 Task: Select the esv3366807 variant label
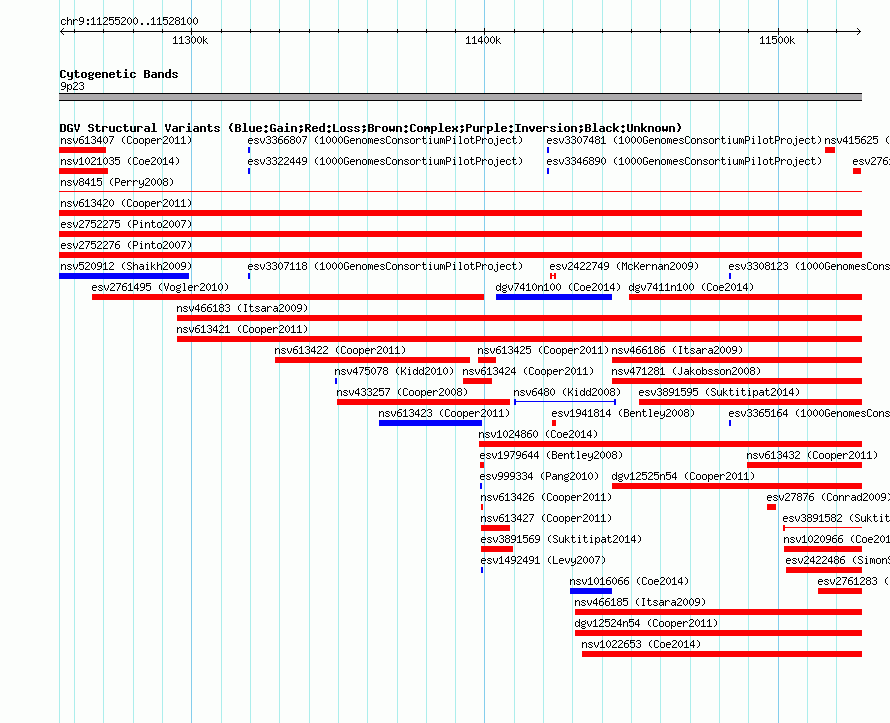(385, 140)
